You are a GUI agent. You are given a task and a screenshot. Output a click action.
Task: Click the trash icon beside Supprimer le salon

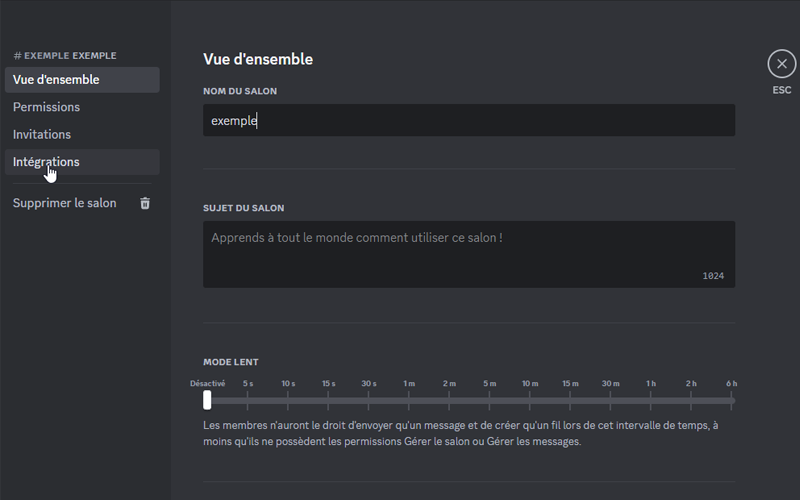[145, 203]
